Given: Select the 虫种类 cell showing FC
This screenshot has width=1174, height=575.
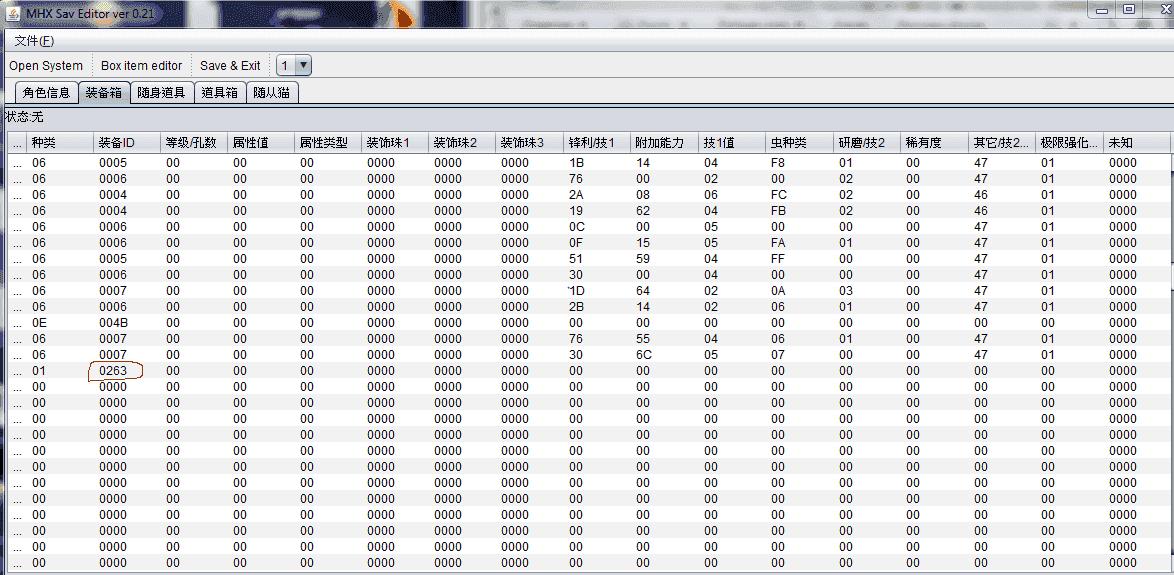Looking at the screenshot, I should (799, 195).
